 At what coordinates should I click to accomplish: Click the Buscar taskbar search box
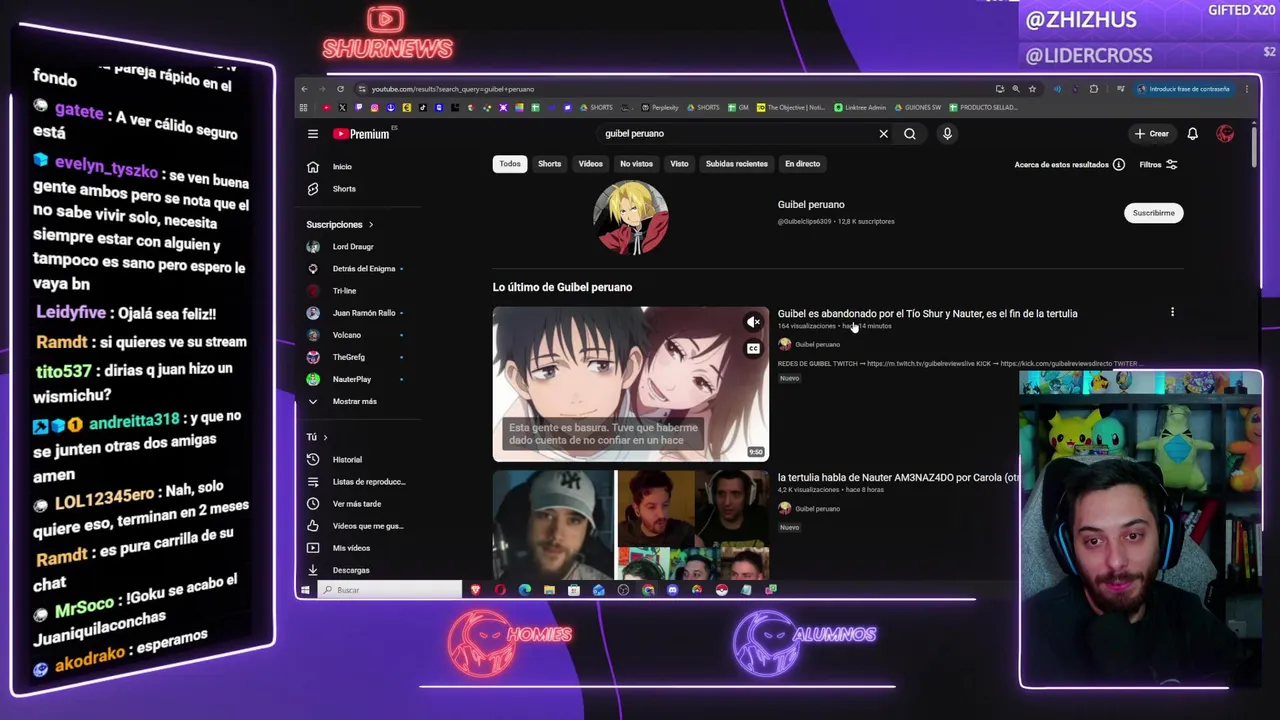click(389, 590)
